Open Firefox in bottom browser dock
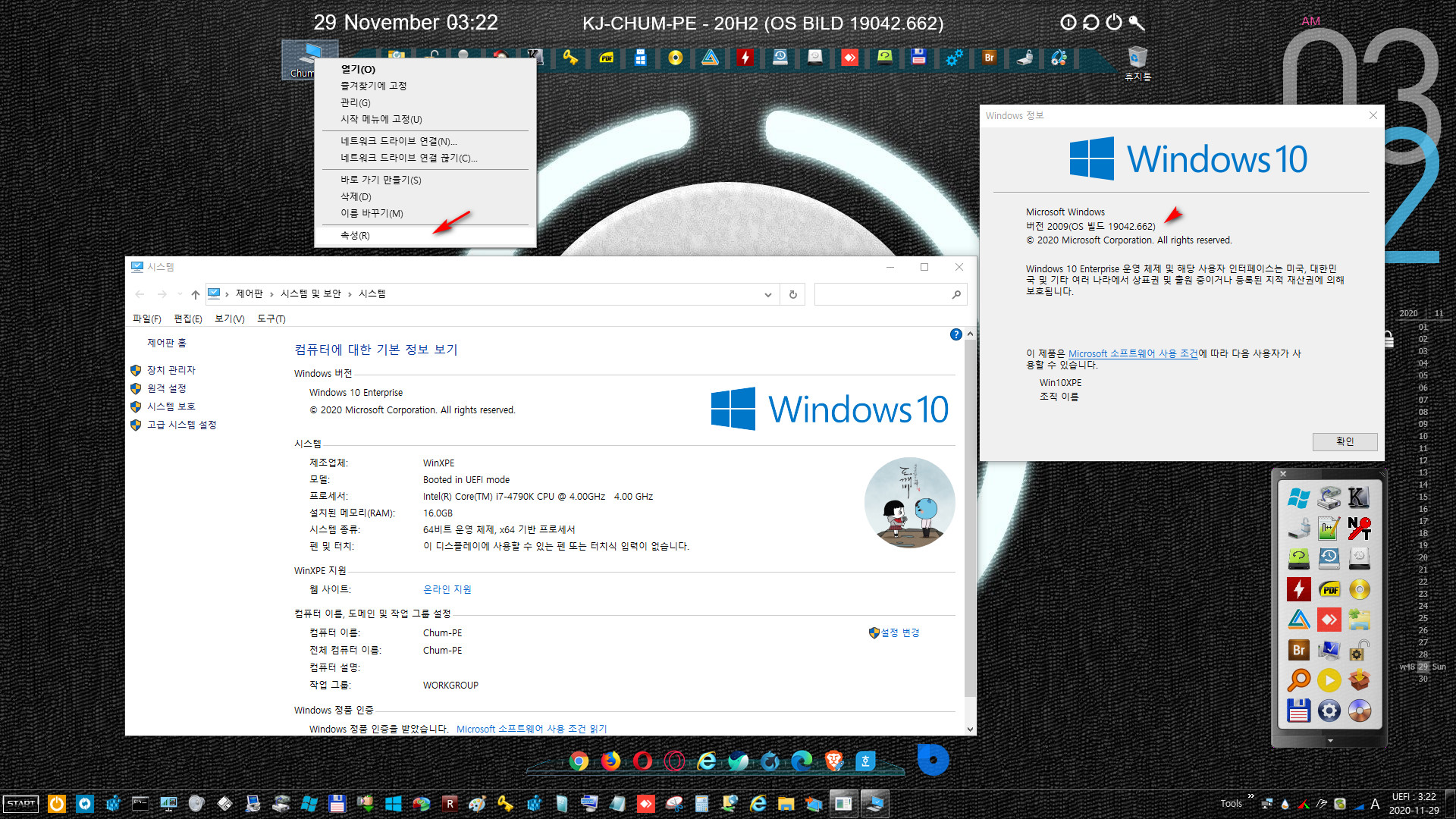1456x819 pixels. [x=610, y=761]
